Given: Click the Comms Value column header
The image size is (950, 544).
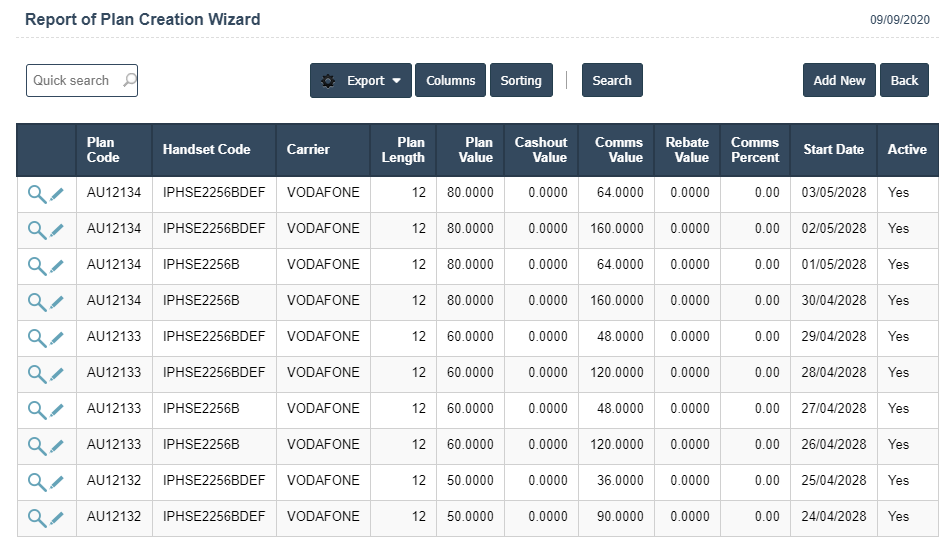Looking at the screenshot, I should (618, 150).
